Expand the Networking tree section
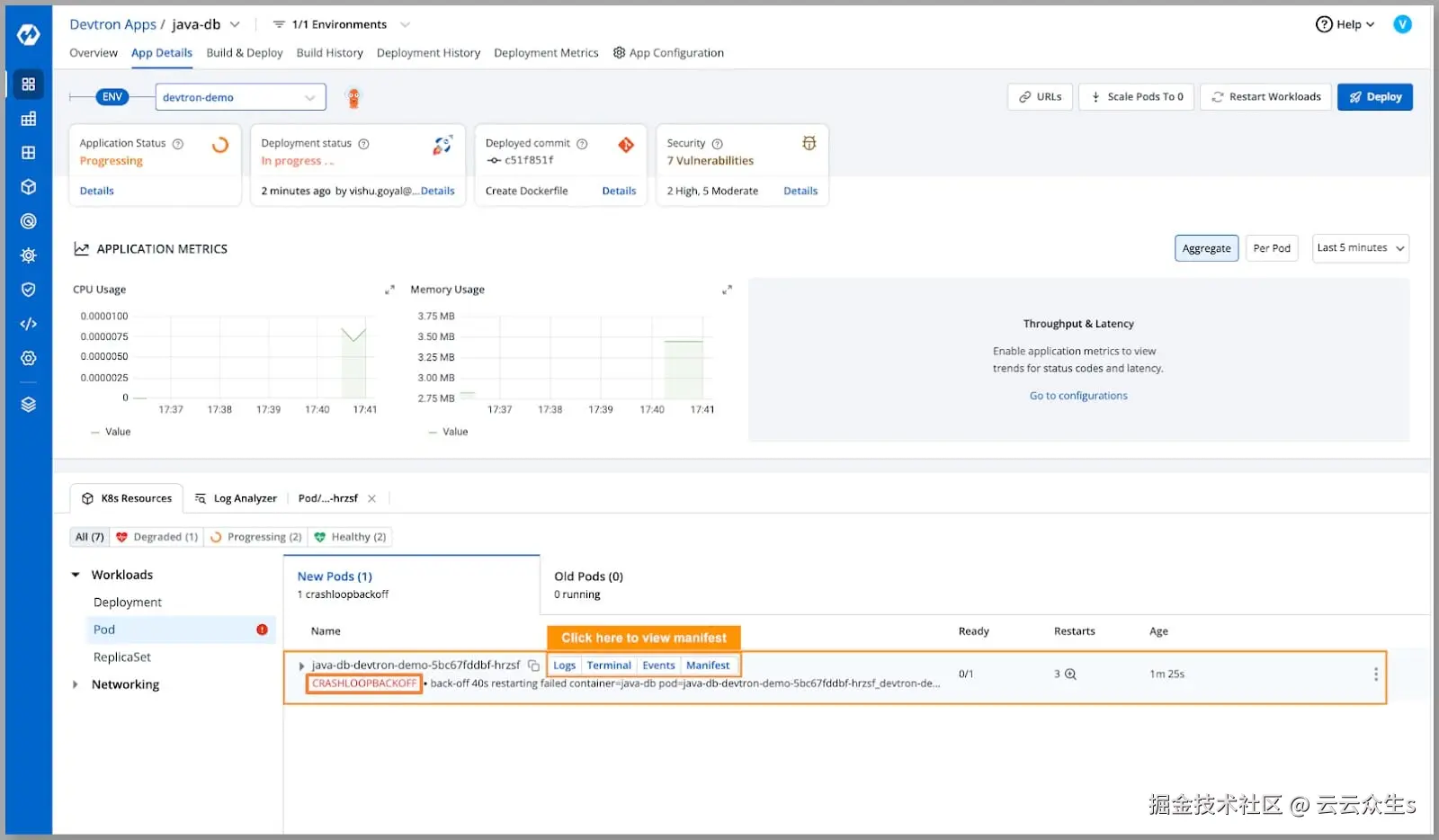 [76, 684]
